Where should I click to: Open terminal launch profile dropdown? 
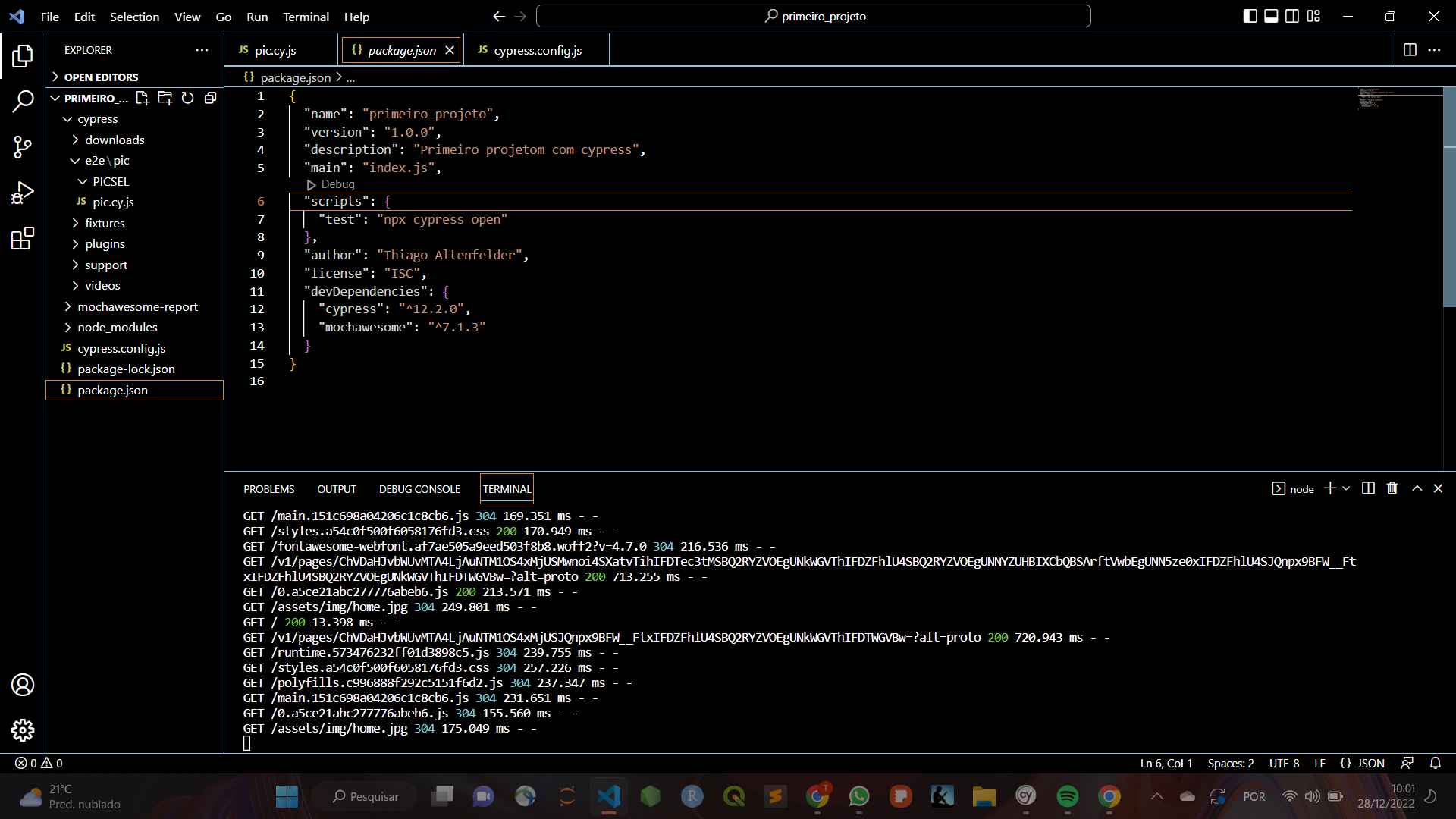[1346, 488]
